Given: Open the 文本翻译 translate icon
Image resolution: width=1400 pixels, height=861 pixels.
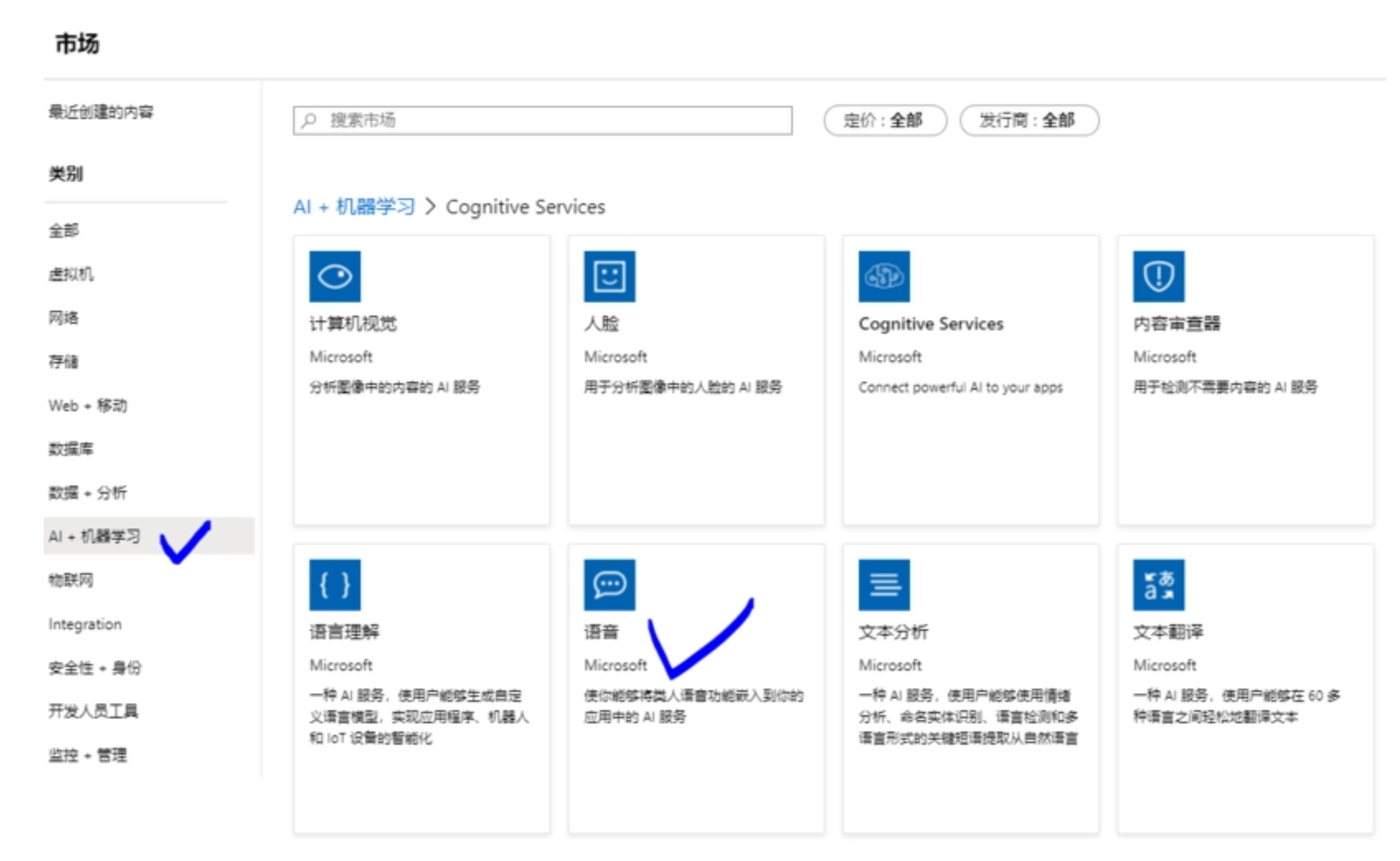Looking at the screenshot, I should [1158, 584].
